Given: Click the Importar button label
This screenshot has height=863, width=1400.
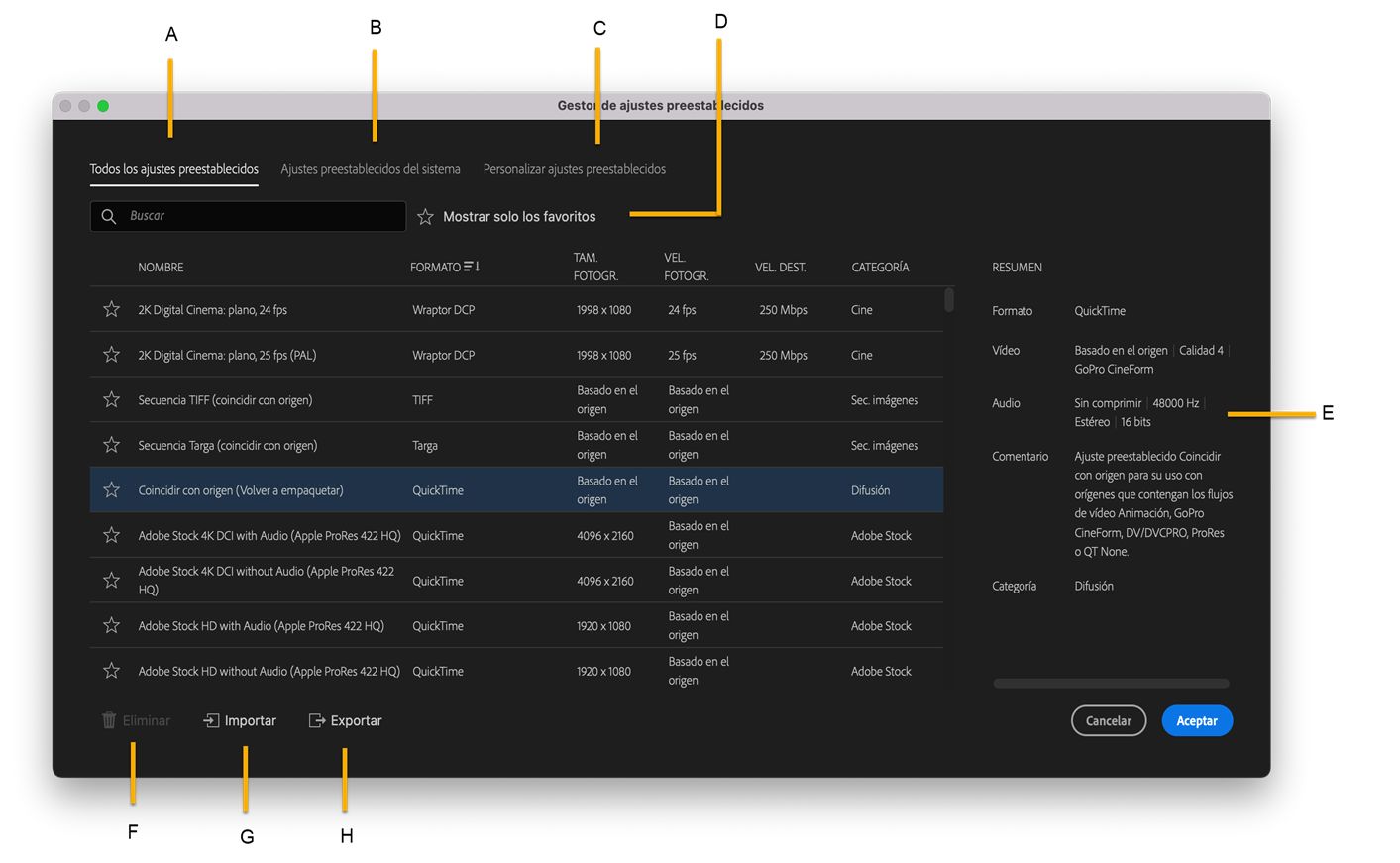Looking at the screenshot, I should point(251,720).
